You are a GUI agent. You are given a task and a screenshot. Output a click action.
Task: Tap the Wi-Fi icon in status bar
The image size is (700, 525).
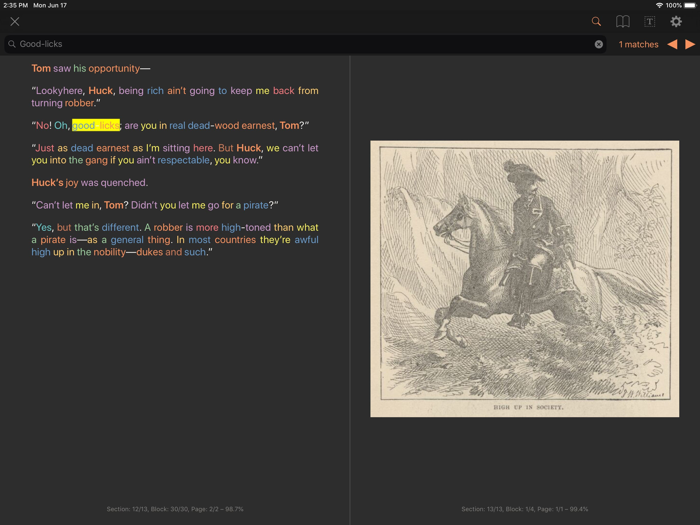[x=659, y=5]
